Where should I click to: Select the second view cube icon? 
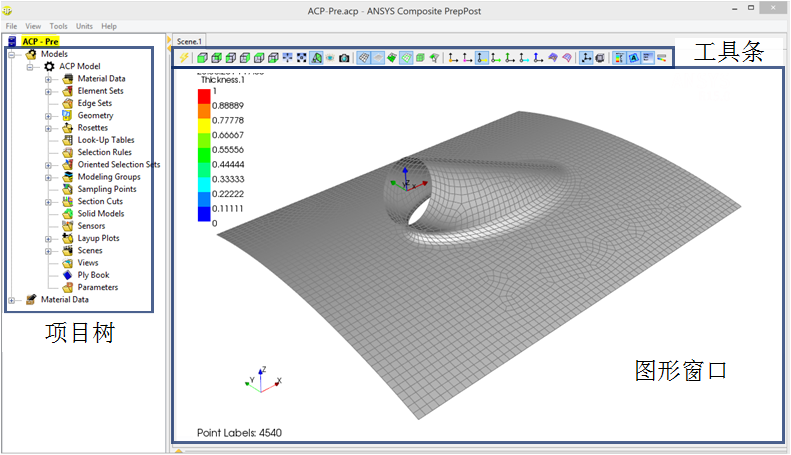[216, 58]
